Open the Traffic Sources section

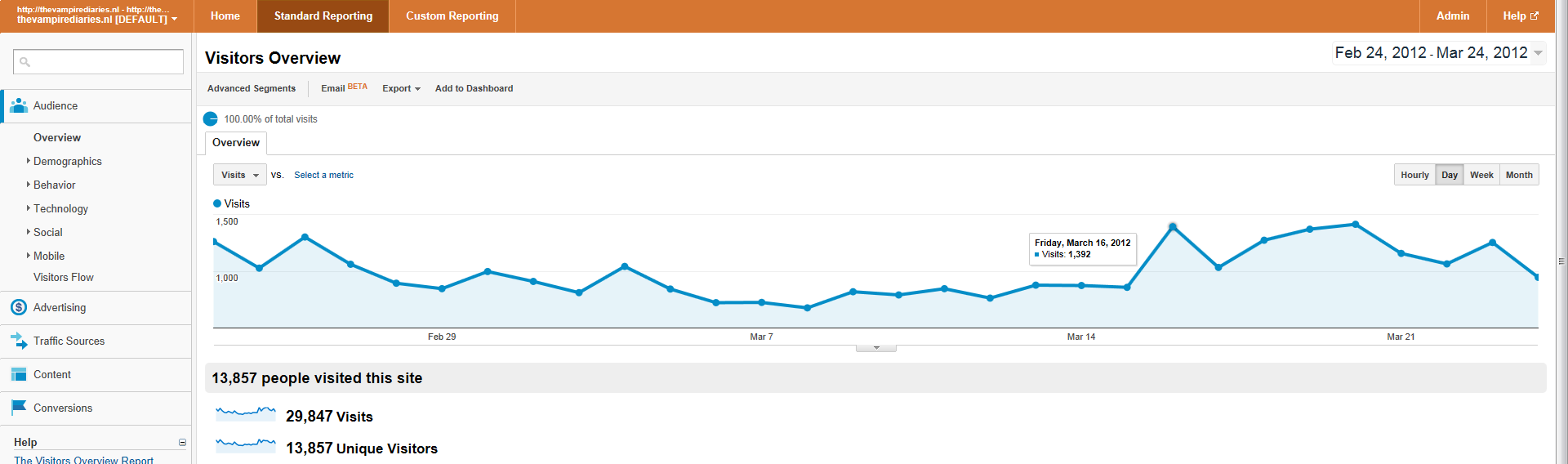[x=96, y=341]
